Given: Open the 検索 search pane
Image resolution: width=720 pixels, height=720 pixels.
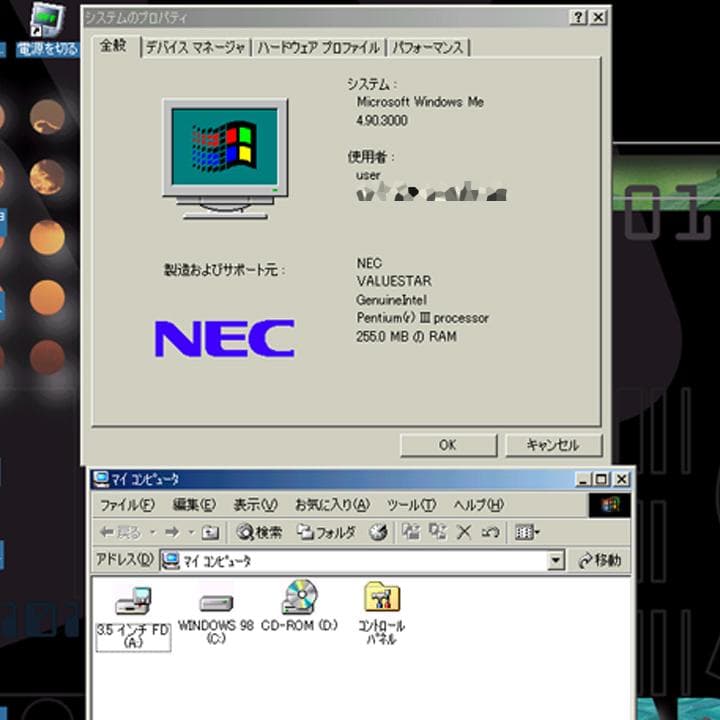Looking at the screenshot, I should pos(259,533).
